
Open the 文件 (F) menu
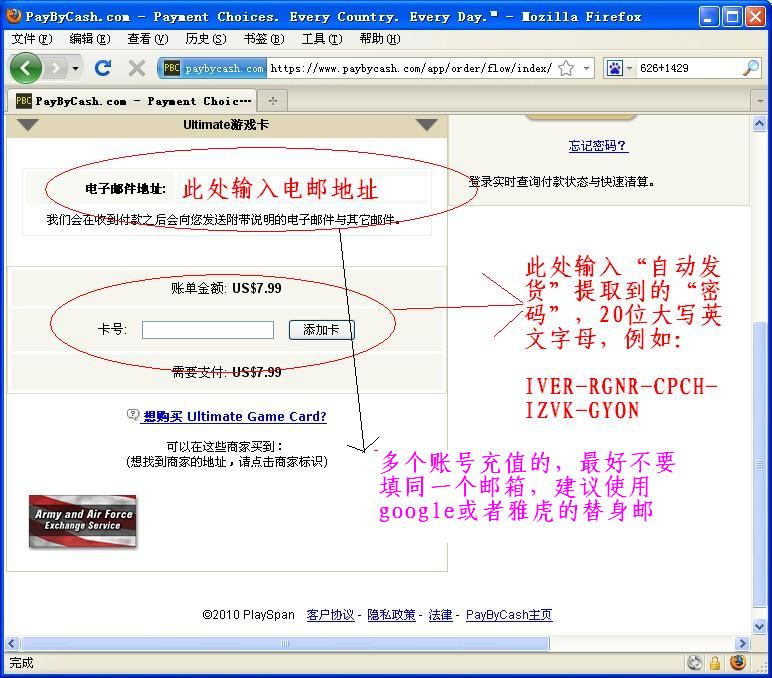(32, 38)
